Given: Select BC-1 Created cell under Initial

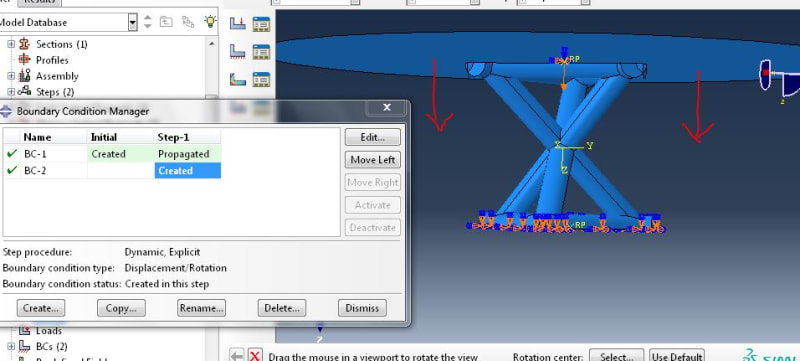Looking at the screenshot, I should pos(121,154).
